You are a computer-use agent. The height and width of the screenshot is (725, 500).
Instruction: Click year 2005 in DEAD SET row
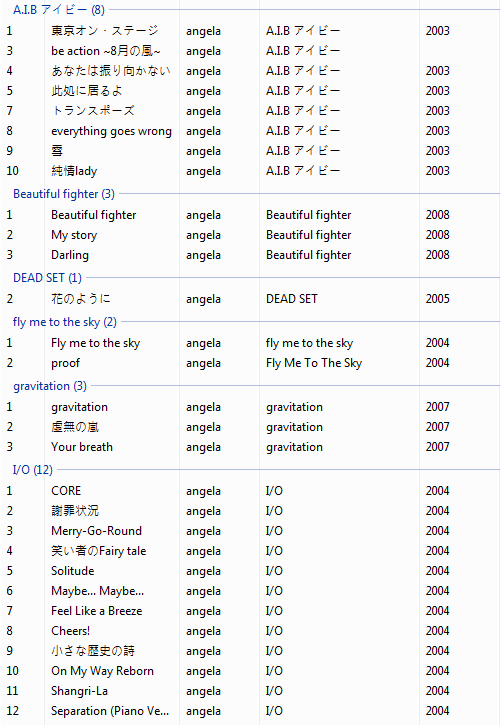pos(438,299)
